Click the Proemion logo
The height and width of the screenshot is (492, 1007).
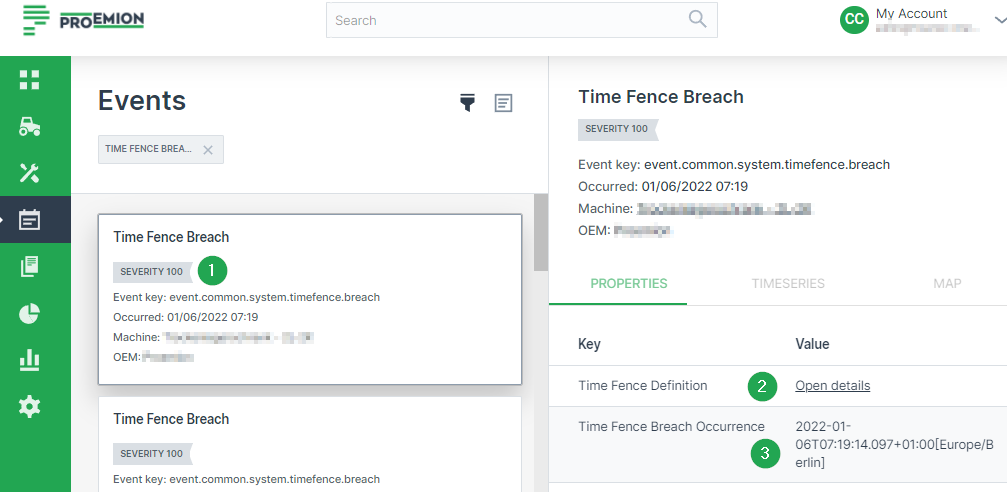pos(84,20)
